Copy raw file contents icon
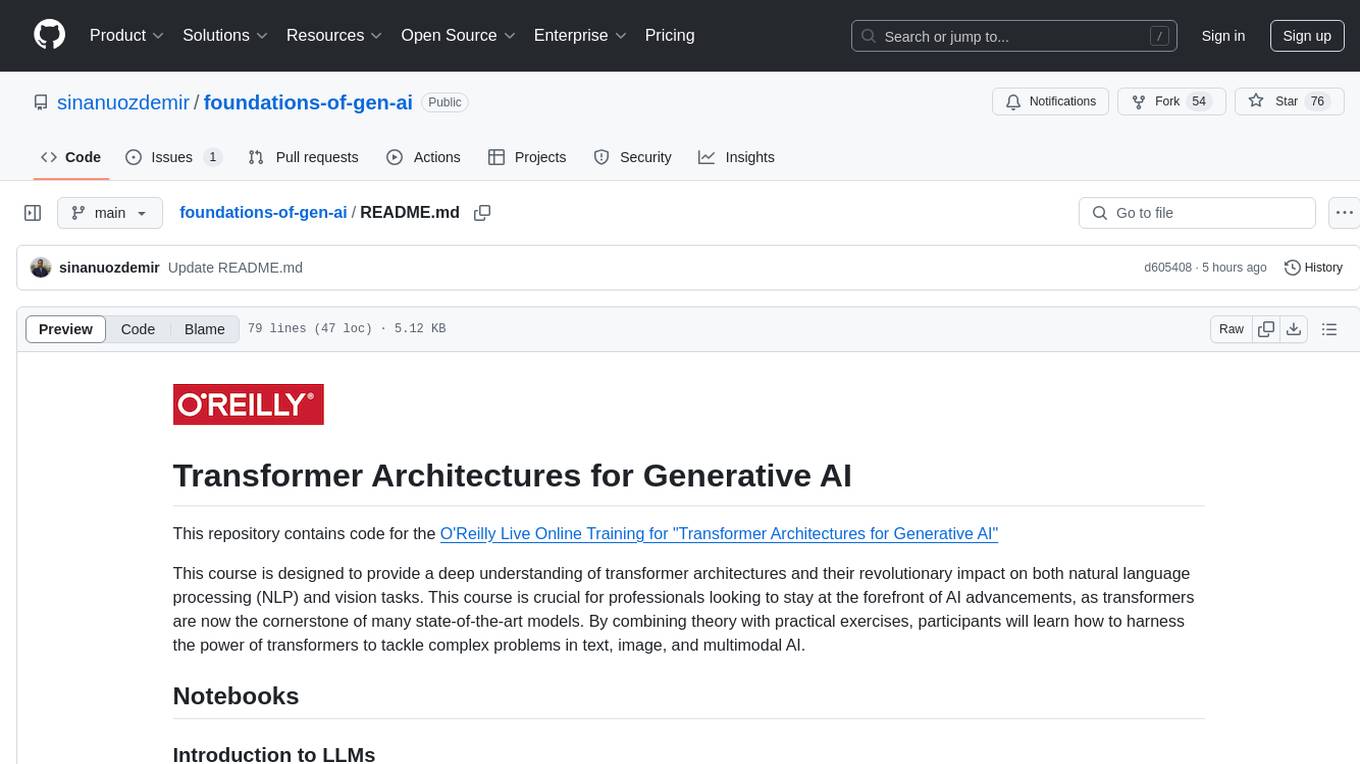Image resolution: width=1360 pixels, height=764 pixels. pos(1266,329)
